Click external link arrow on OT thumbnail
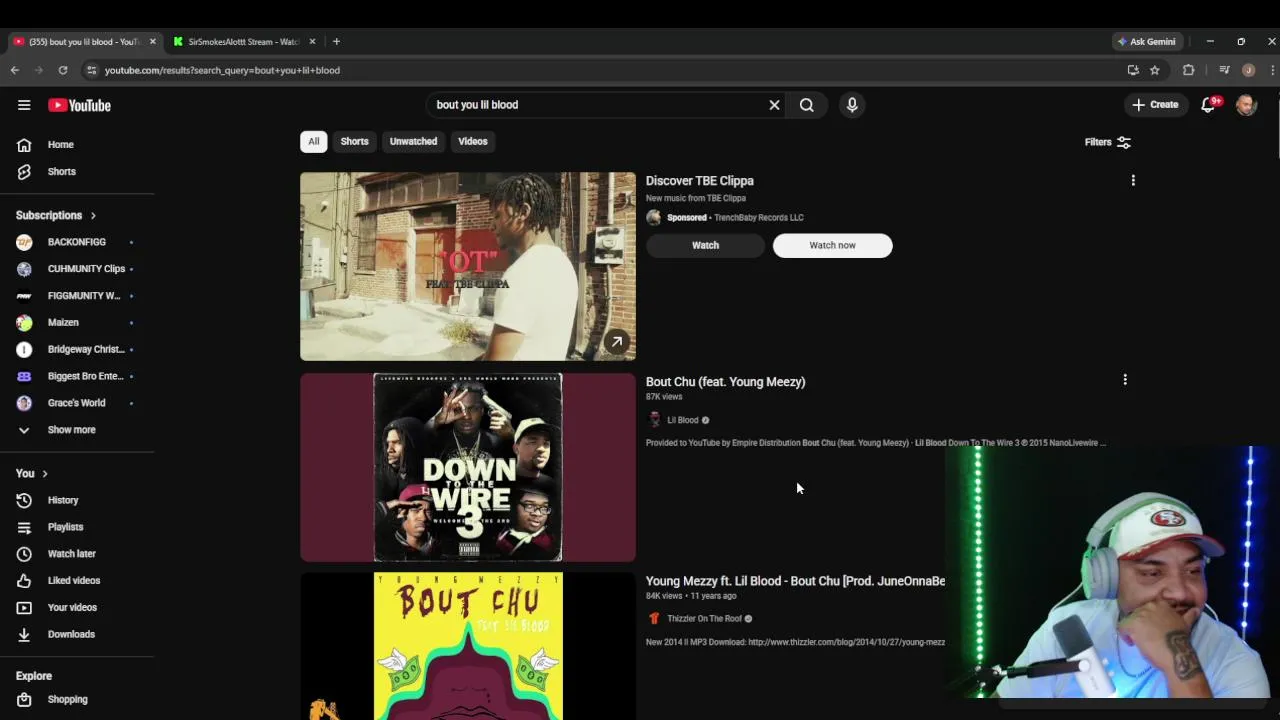1280x720 pixels. click(x=617, y=342)
